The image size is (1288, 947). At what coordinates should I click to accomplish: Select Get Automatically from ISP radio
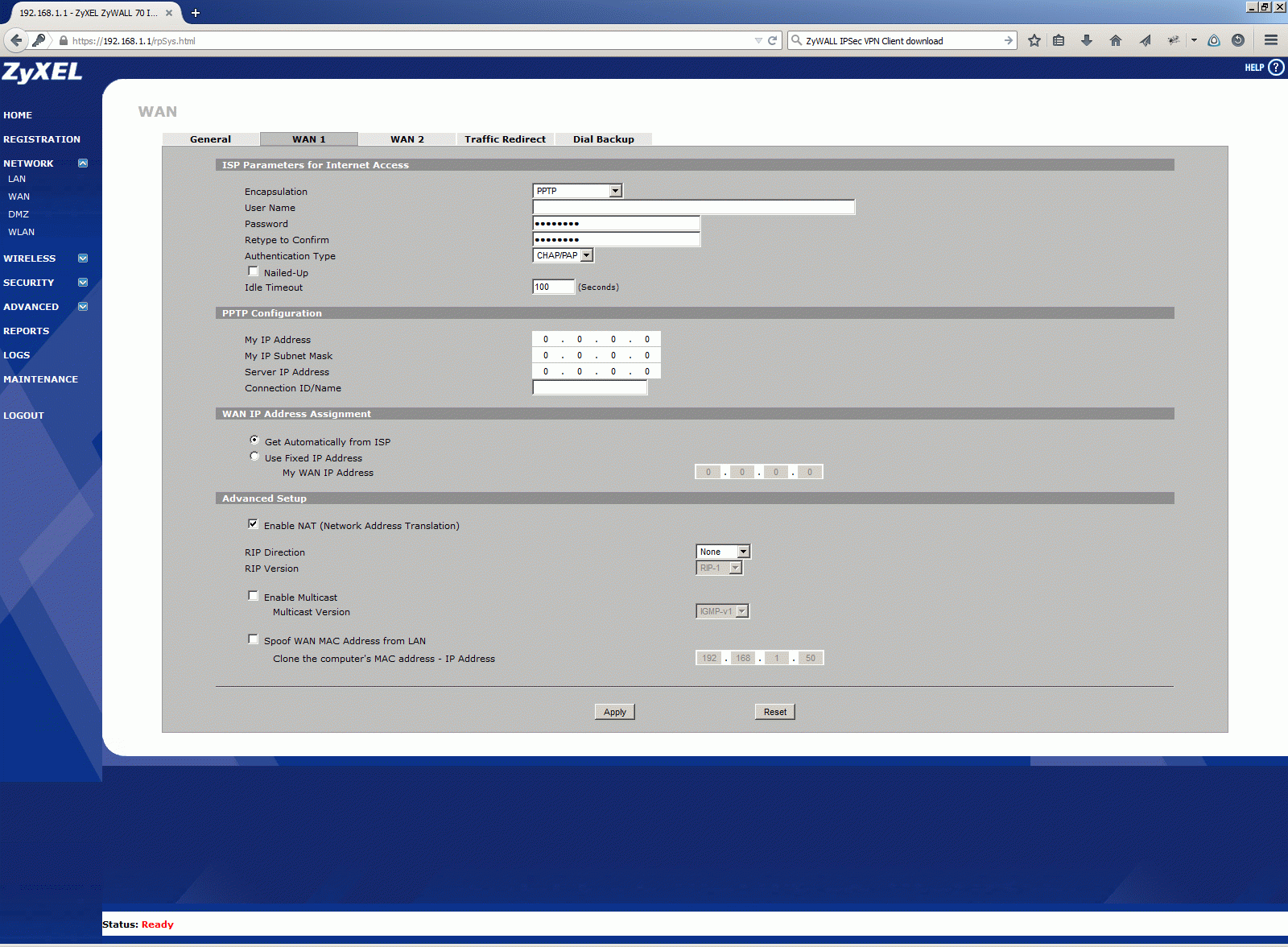pos(254,440)
